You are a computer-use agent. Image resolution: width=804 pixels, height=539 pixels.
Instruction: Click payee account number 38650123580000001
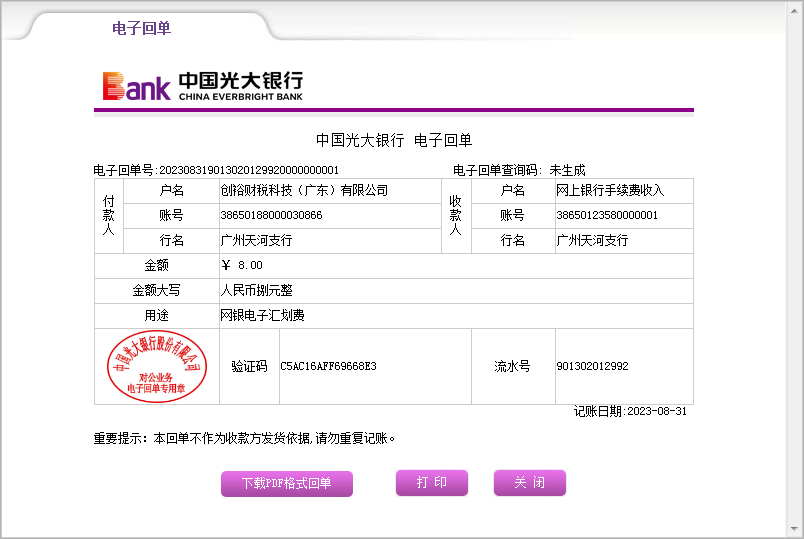(x=607, y=215)
